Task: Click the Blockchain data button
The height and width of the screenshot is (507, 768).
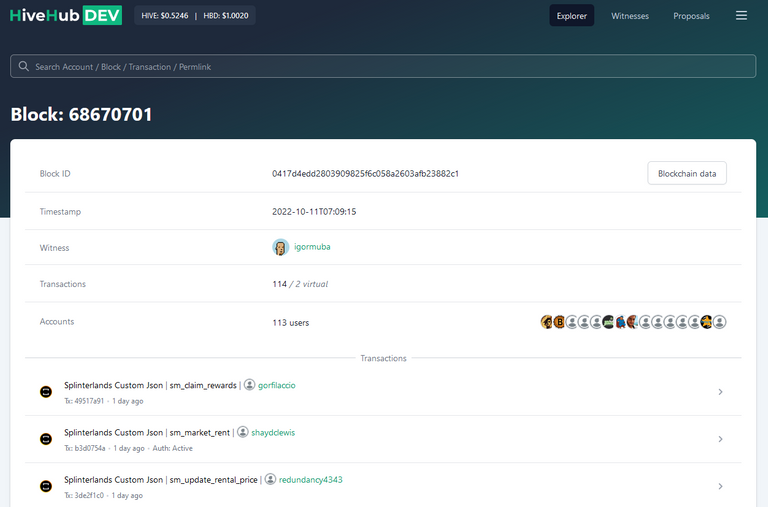Action: [x=687, y=173]
